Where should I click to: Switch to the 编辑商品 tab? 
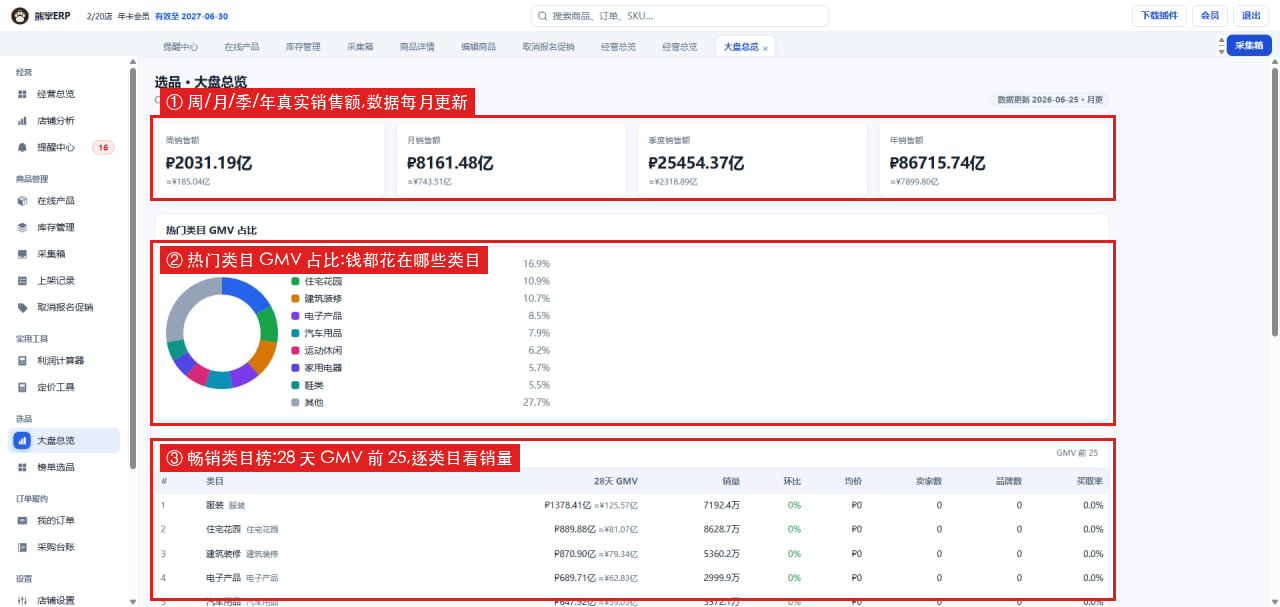(478, 47)
